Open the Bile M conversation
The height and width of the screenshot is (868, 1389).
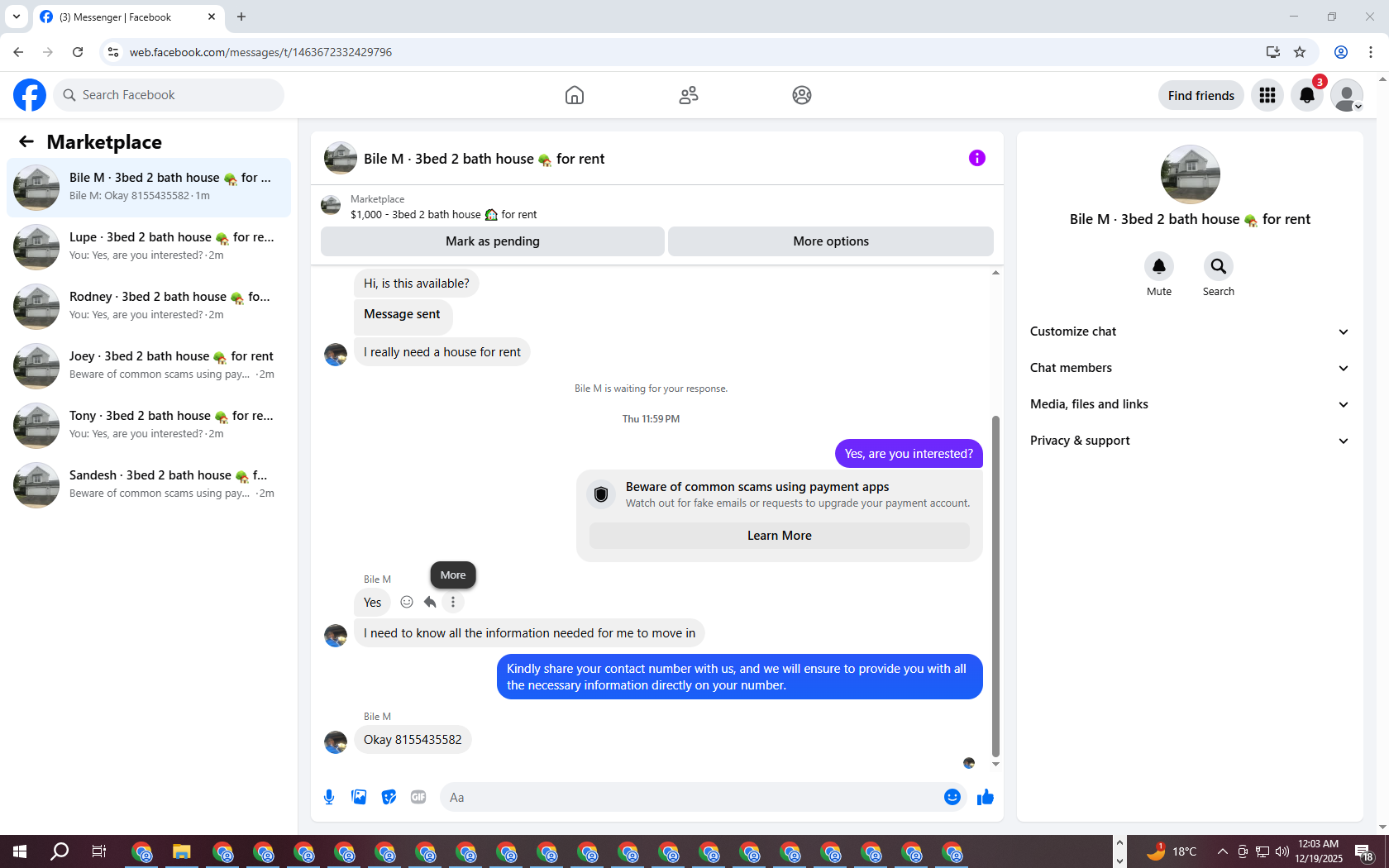[x=149, y=188]
